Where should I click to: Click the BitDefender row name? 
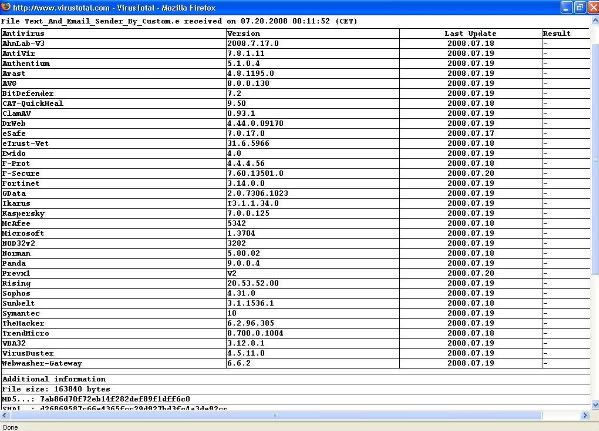(28, 93)
